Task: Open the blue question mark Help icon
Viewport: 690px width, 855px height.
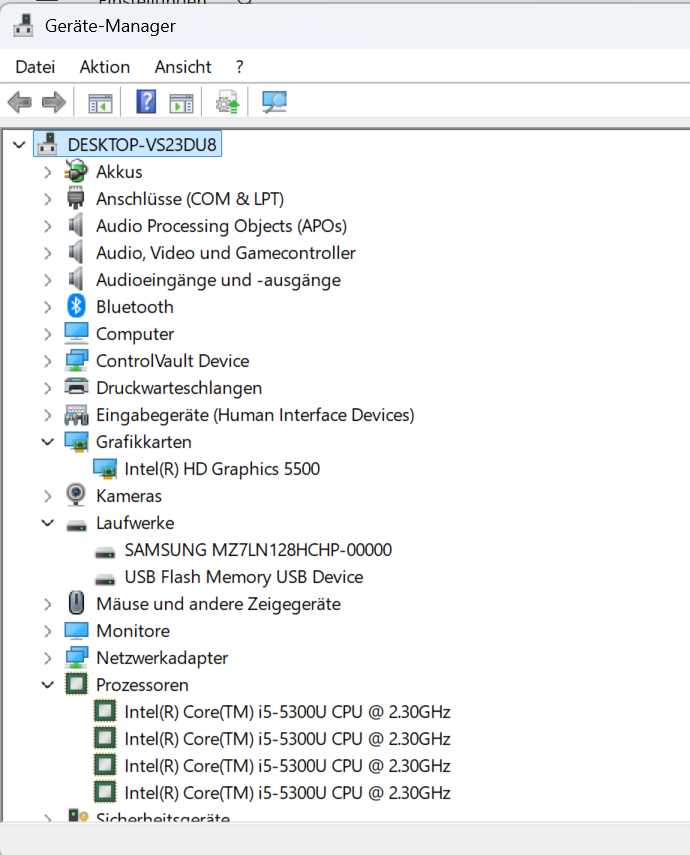Action: [x=146, y=102]
